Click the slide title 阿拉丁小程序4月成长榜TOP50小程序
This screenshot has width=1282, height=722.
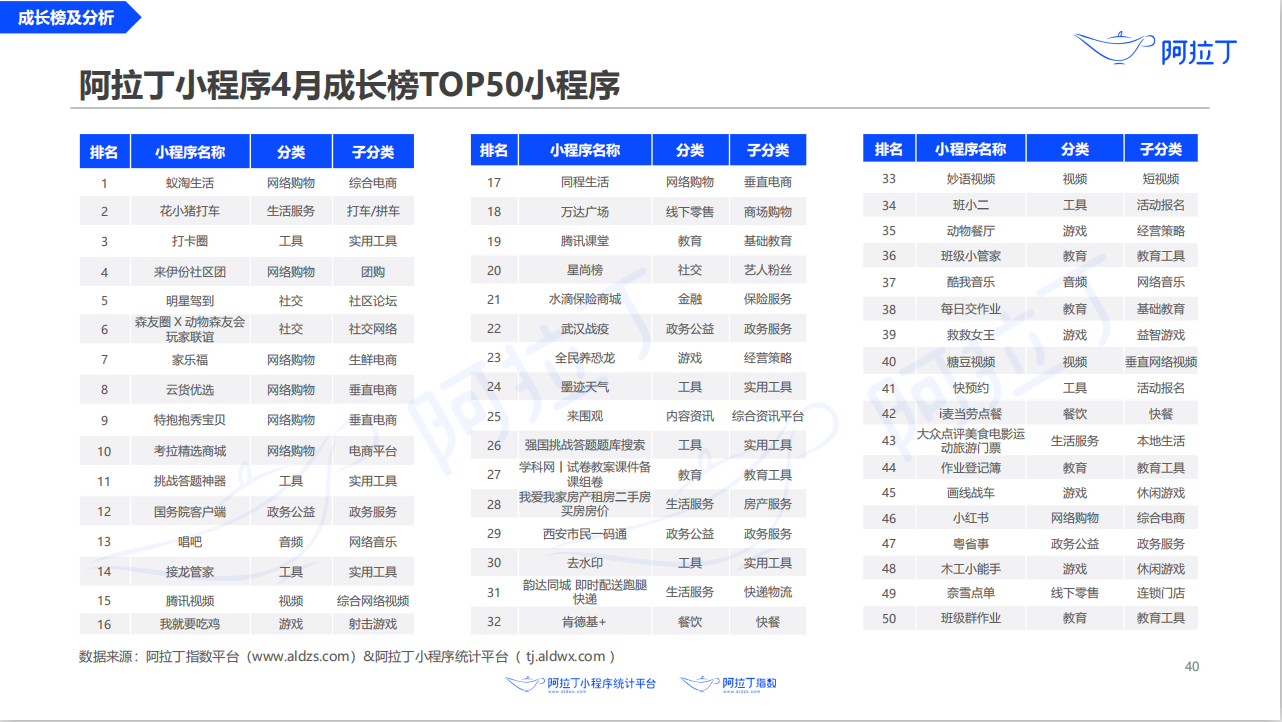(350, 85)
